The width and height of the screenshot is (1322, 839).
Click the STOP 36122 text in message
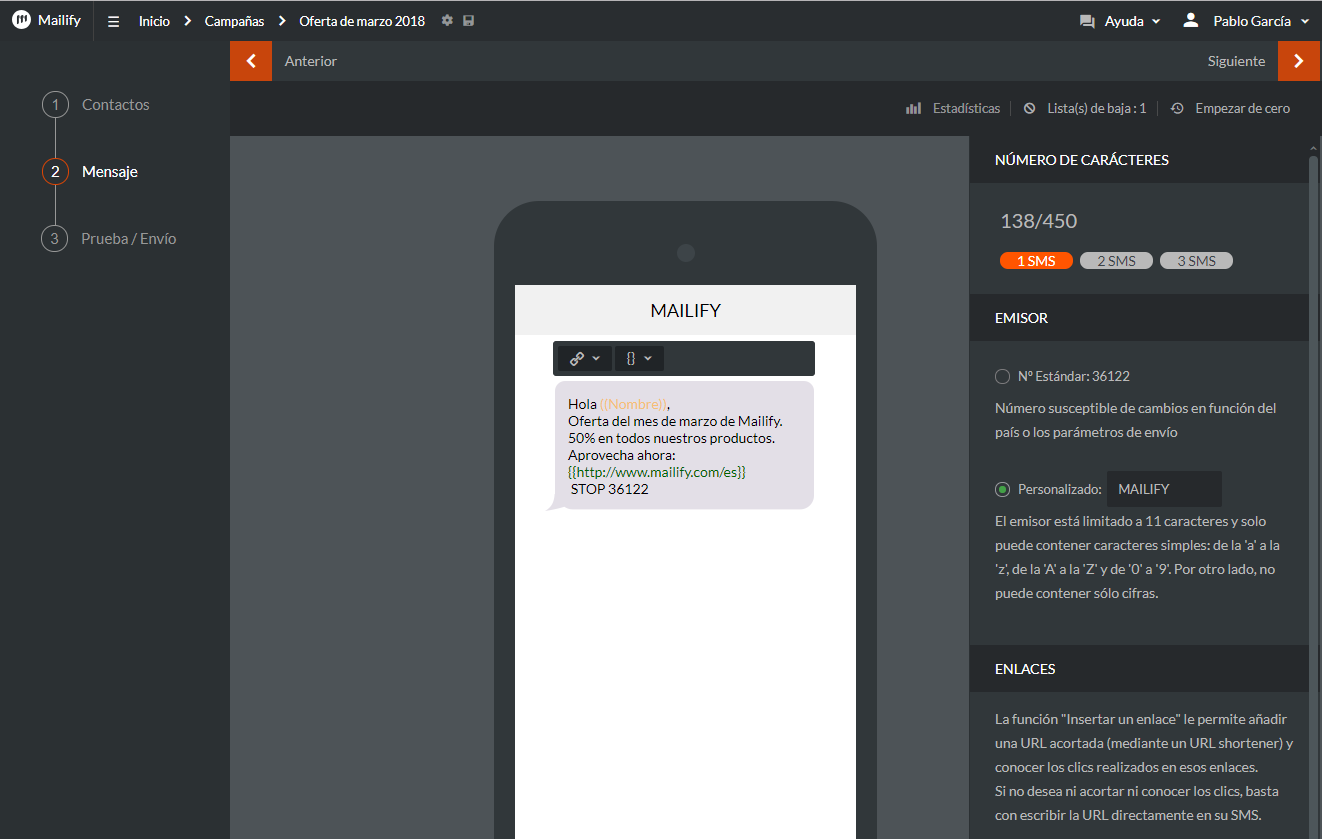coord(610,489)
